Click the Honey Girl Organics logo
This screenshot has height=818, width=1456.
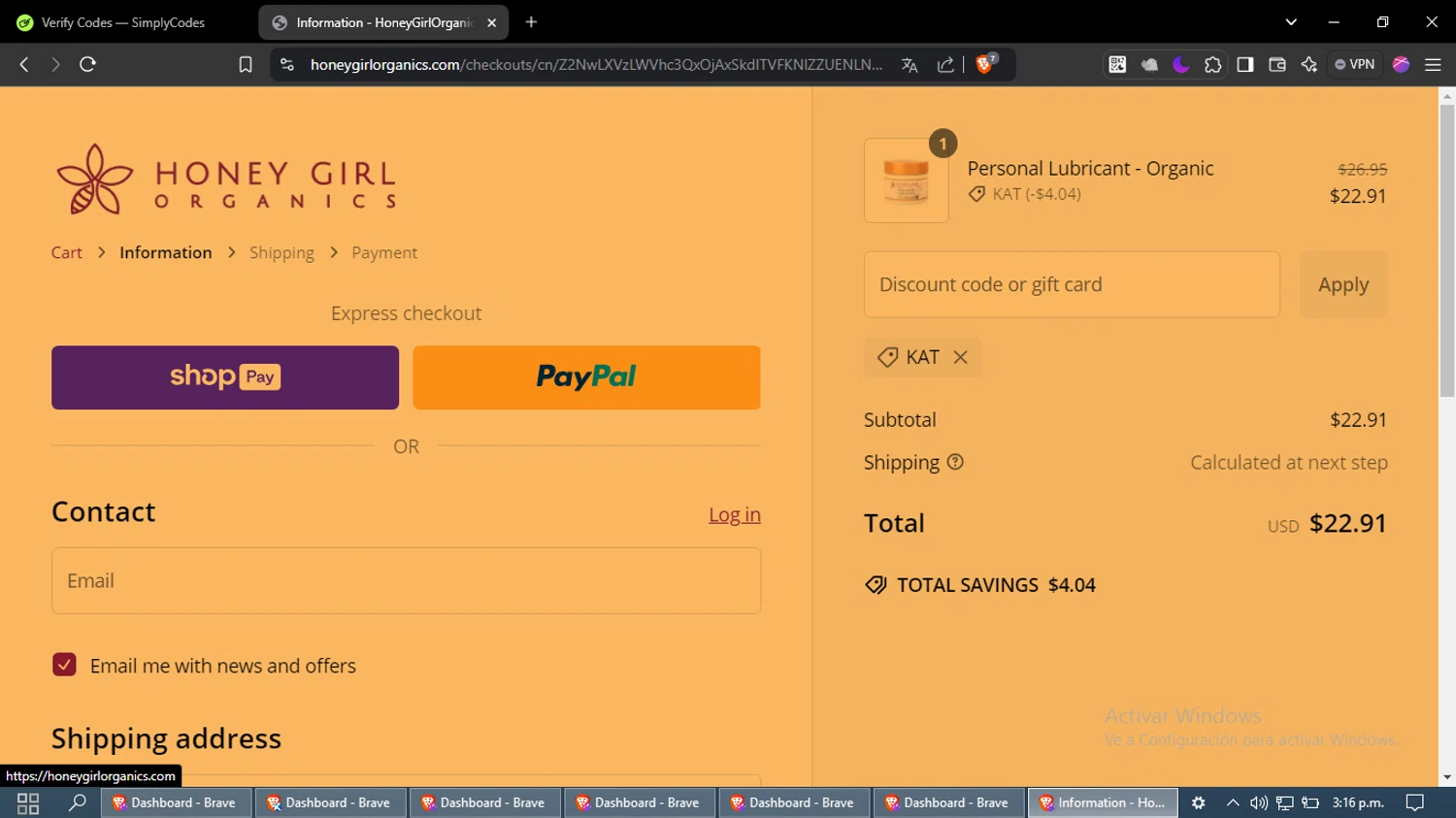tap(226, 180)
